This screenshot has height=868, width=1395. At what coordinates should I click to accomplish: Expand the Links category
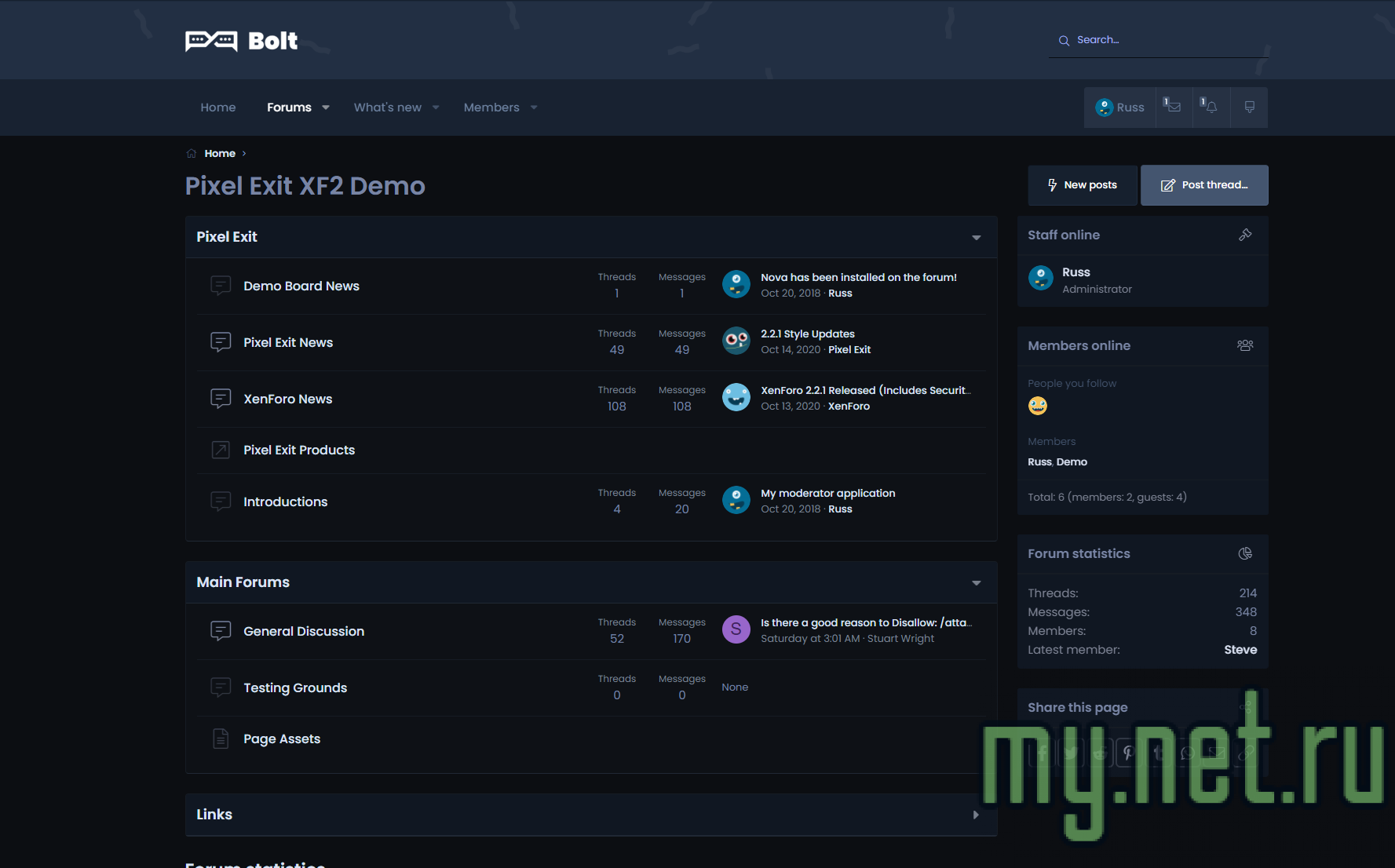click(x=976, y=815)
